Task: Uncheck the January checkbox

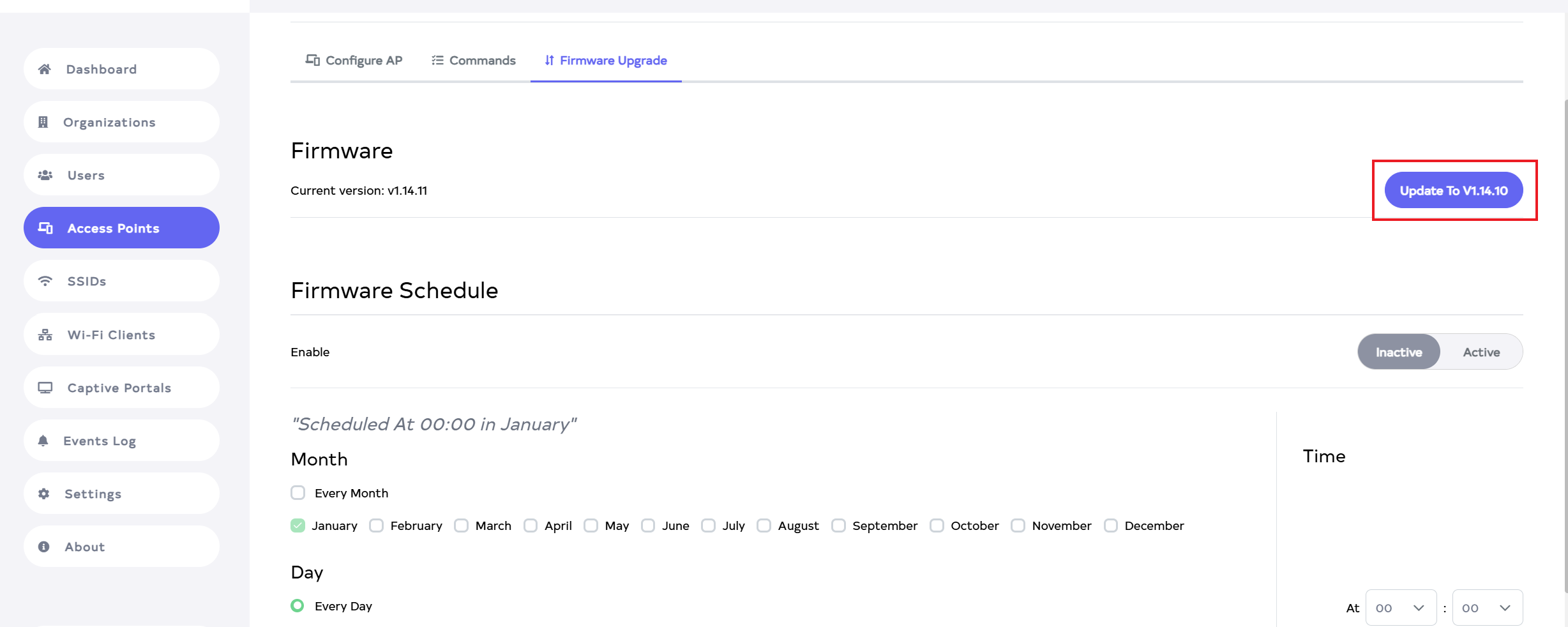Action: pos(298,525)
